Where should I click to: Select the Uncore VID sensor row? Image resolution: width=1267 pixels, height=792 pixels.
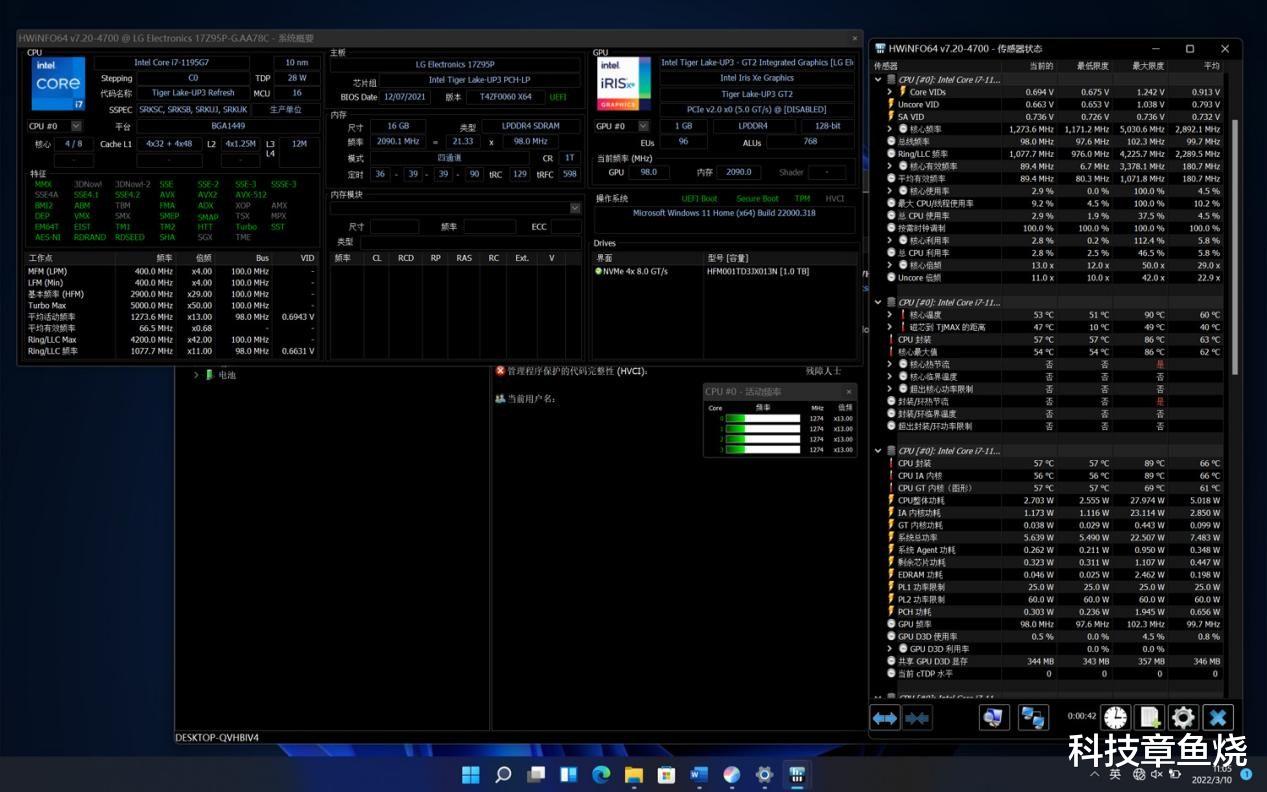(x=918, y=104)
